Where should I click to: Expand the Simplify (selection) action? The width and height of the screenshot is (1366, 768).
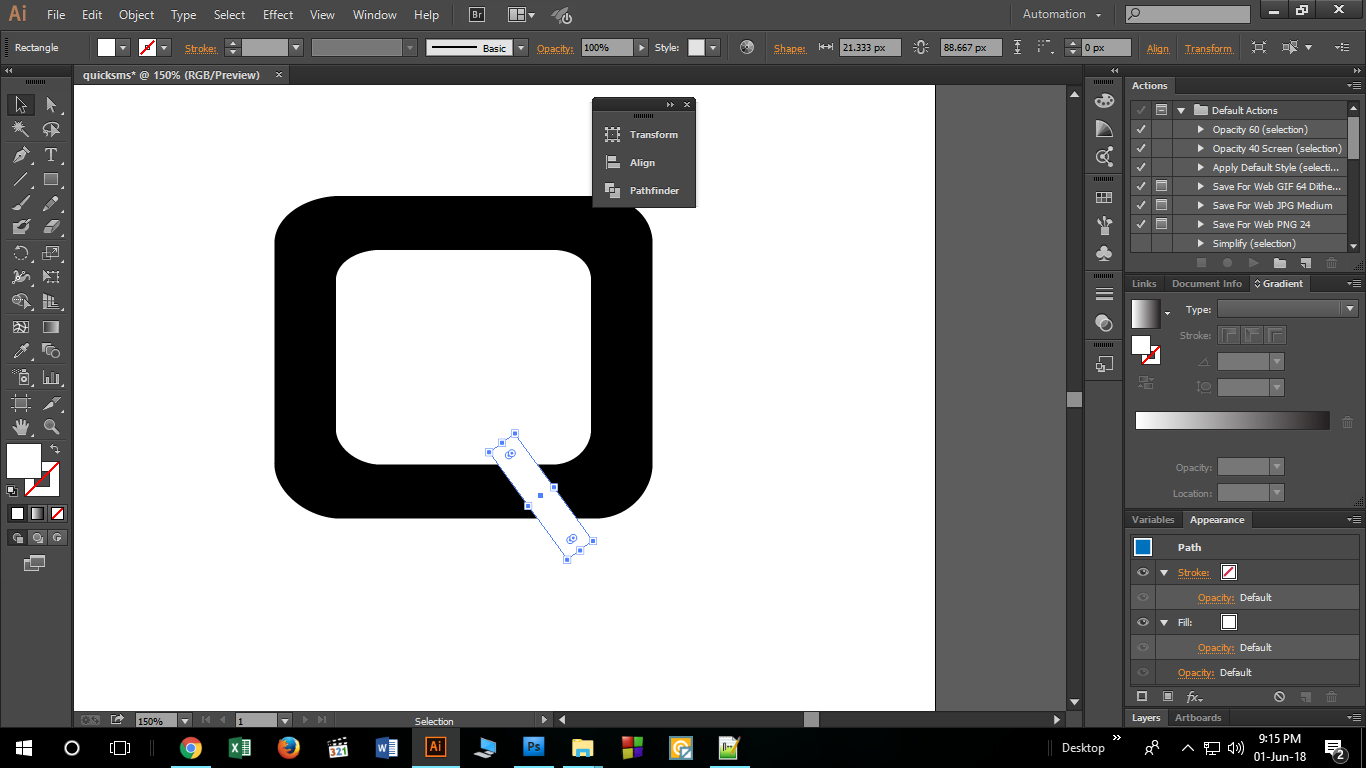(x=1201, y=243)
